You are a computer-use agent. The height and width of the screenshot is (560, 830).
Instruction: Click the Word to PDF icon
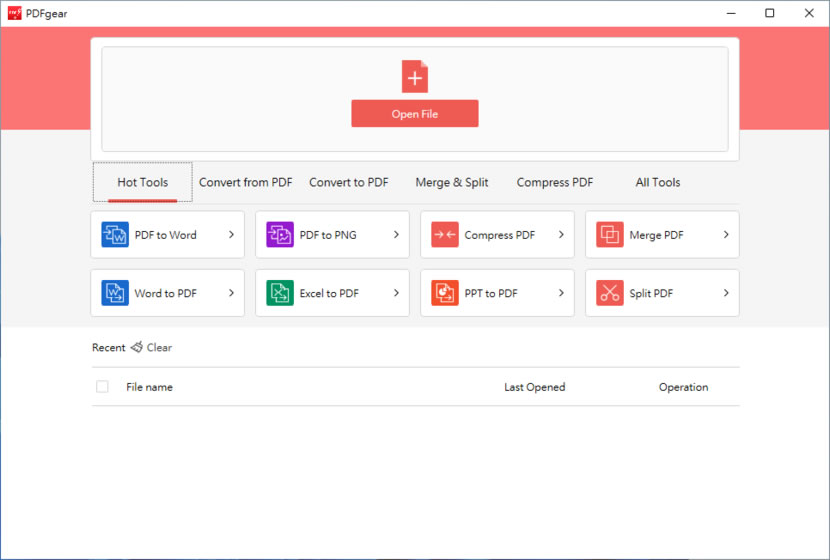click(x=115, y=293)
